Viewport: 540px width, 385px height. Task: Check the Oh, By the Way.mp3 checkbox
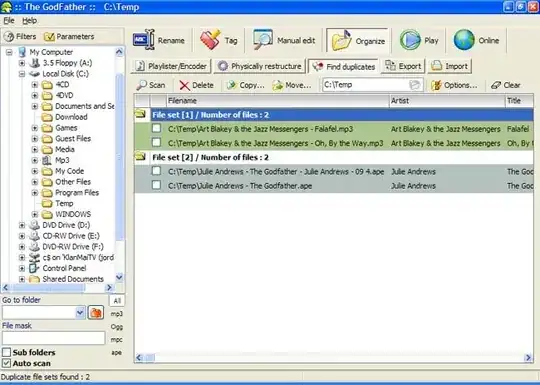pyautogui.click(x=156, y=142)
